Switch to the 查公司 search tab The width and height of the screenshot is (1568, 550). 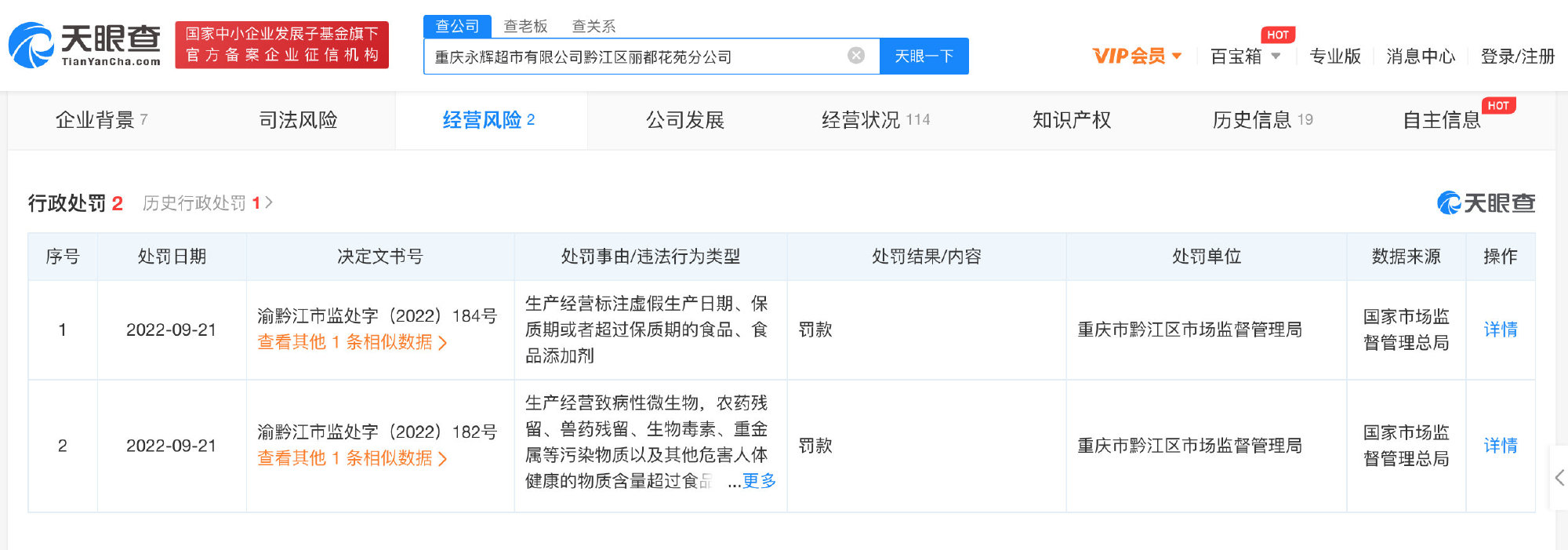pos(457,26)
